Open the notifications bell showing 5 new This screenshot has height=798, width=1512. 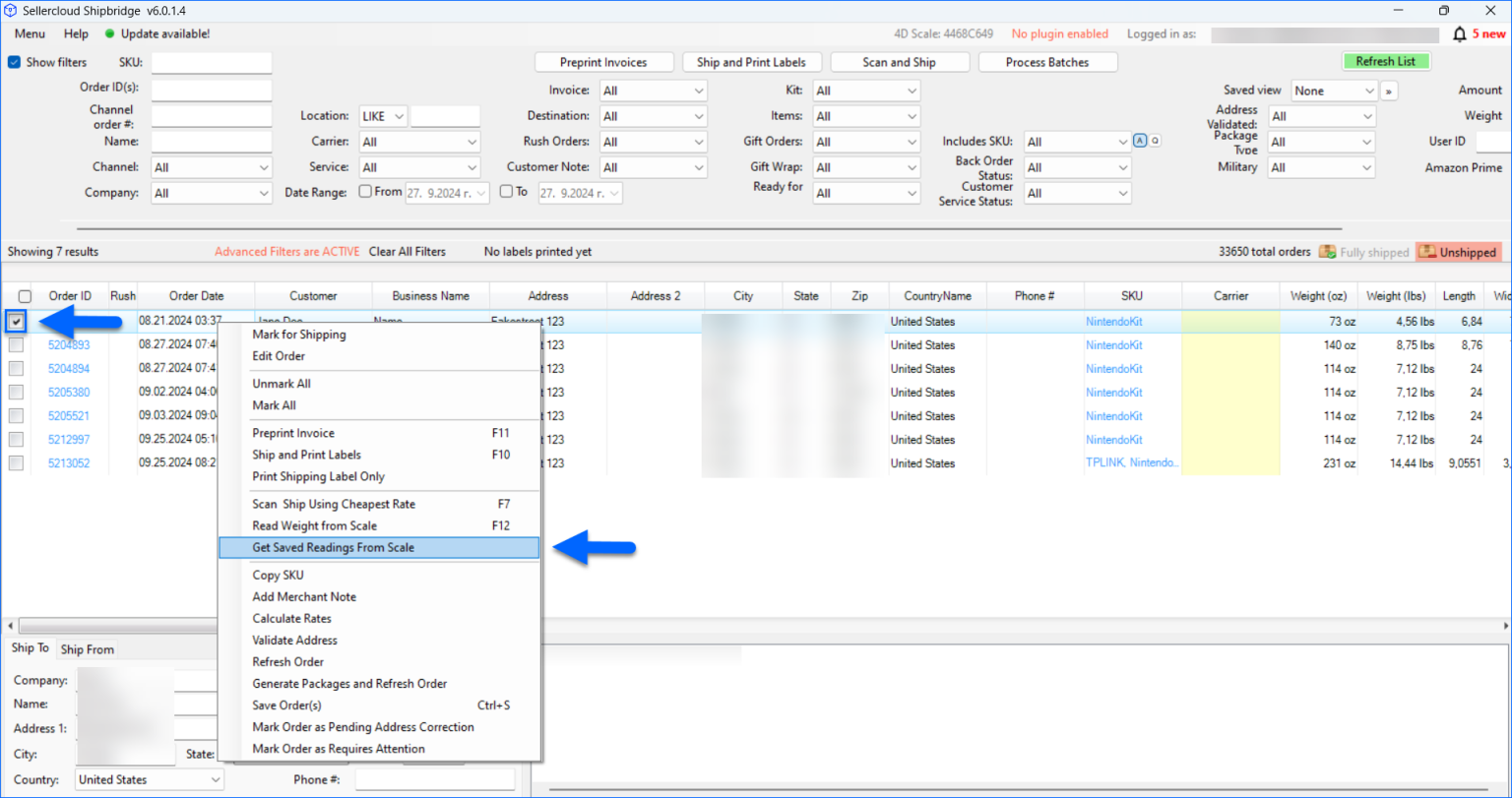pos(1460,32)
